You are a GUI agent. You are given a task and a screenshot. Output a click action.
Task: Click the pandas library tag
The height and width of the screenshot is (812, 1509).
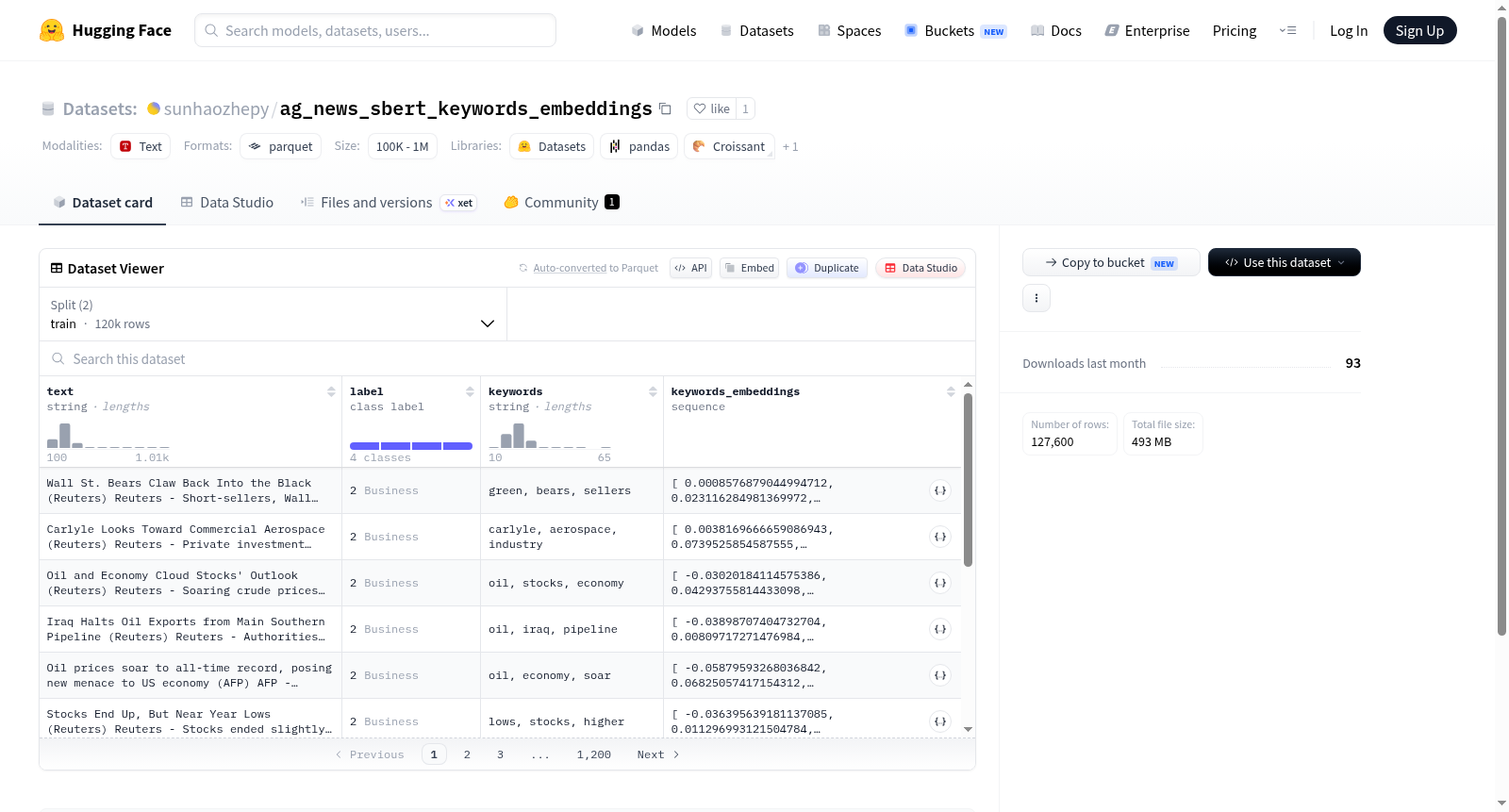pos(638,146)
